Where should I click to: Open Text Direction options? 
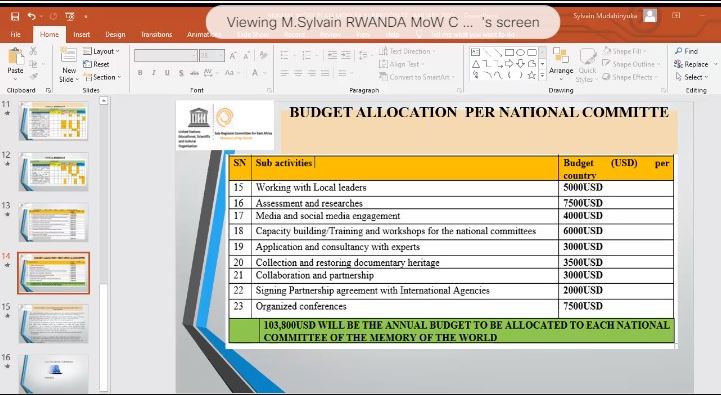tap(407, 51)
